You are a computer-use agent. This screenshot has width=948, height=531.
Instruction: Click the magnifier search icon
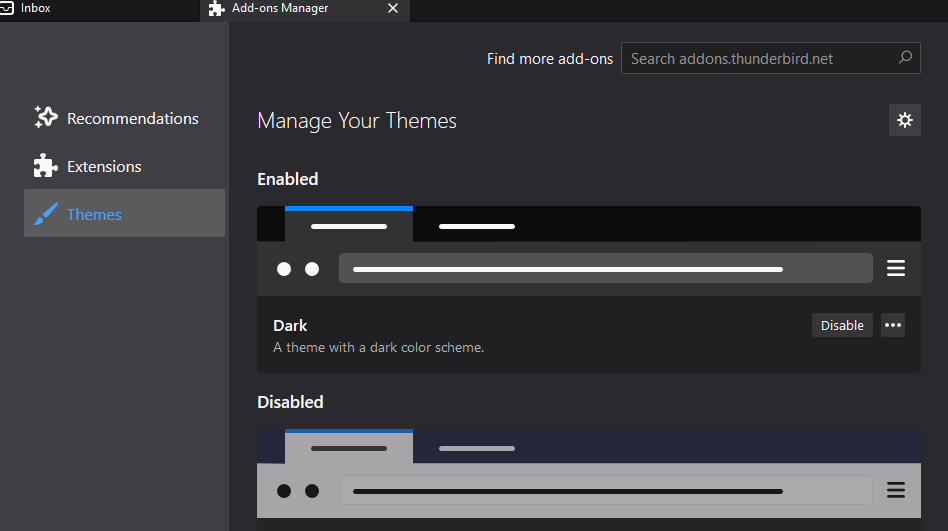pos(905,58)
